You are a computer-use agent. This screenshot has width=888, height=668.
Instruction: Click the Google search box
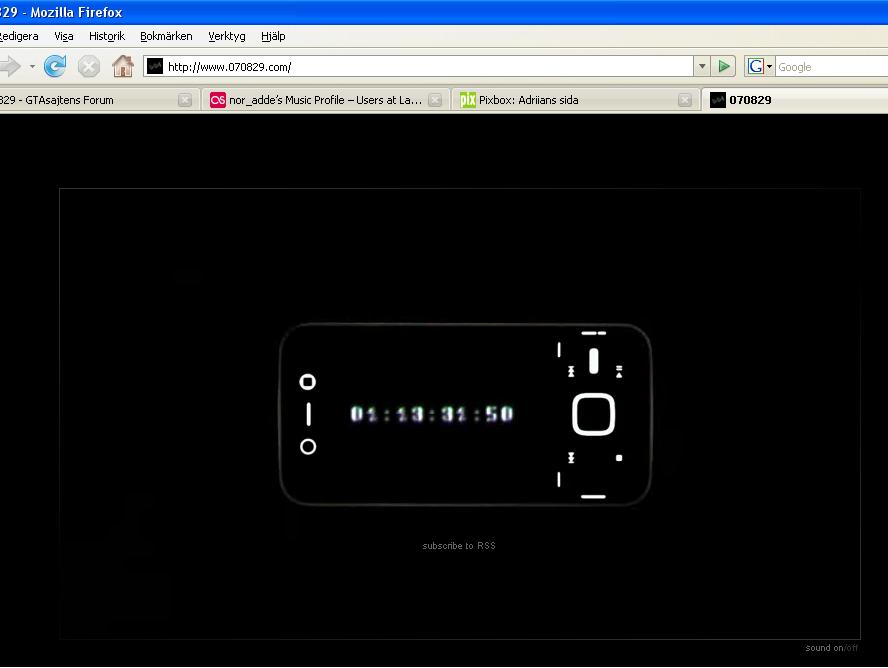tap(831, 67)
